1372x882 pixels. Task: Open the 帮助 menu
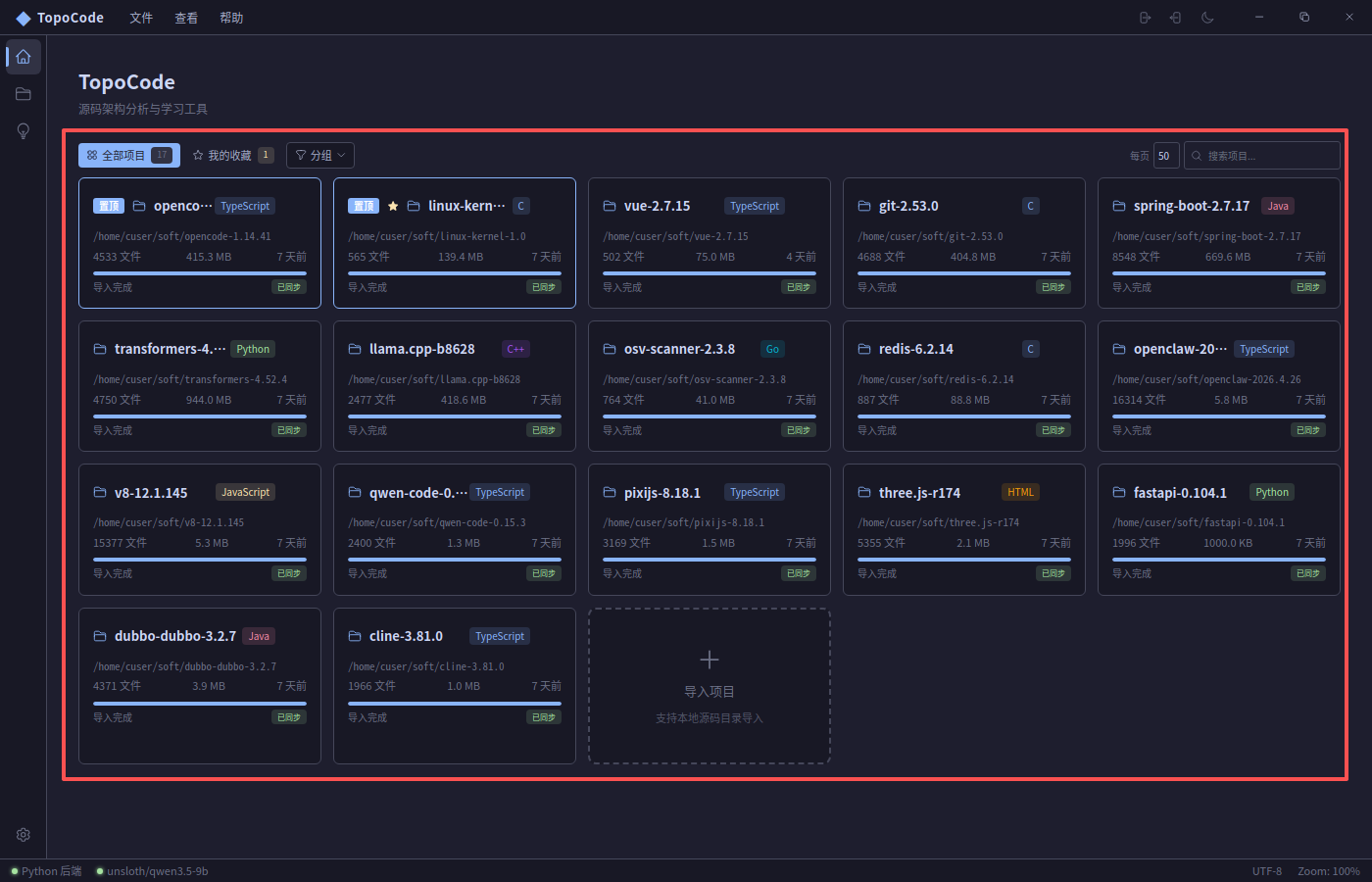click(x=231, y=18)
